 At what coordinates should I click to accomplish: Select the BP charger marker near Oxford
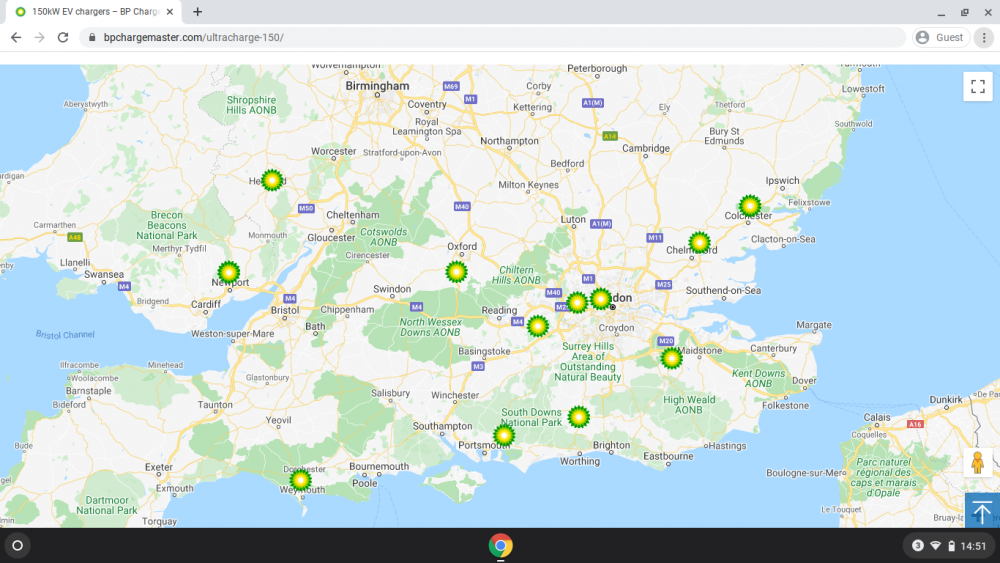457,272
